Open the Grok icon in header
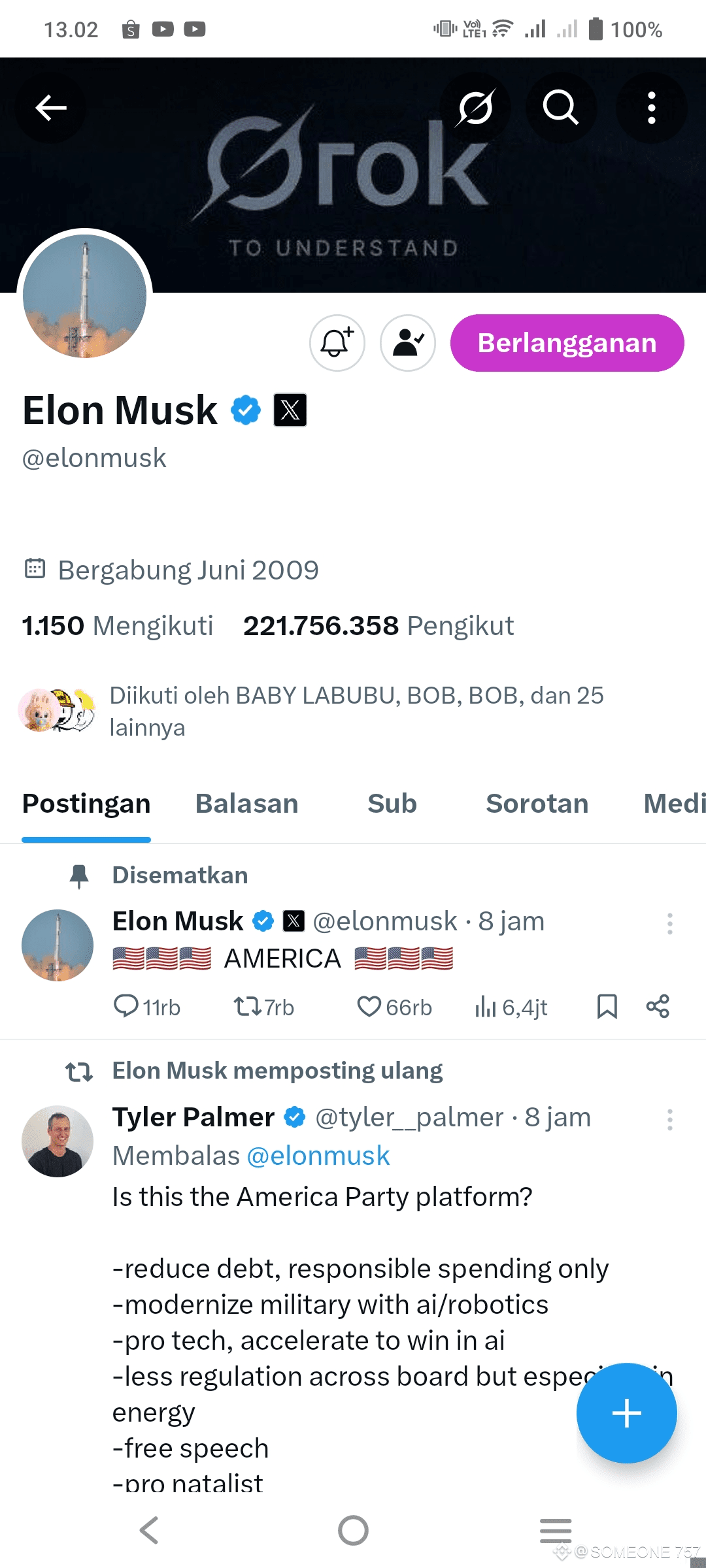This screenshot has width=706, height=1568. tap(475, 108)
